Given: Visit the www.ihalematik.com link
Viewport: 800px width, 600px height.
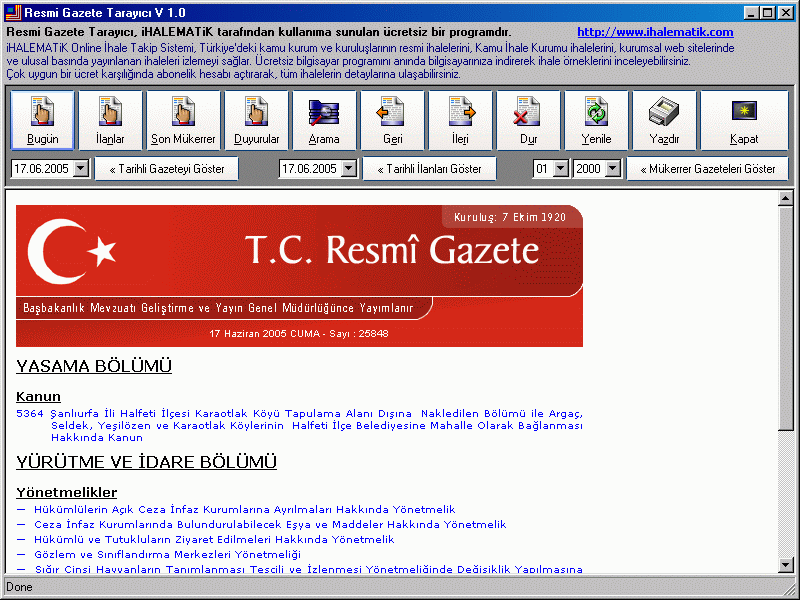Looking at the screenshot, I should tap(655, 31).
